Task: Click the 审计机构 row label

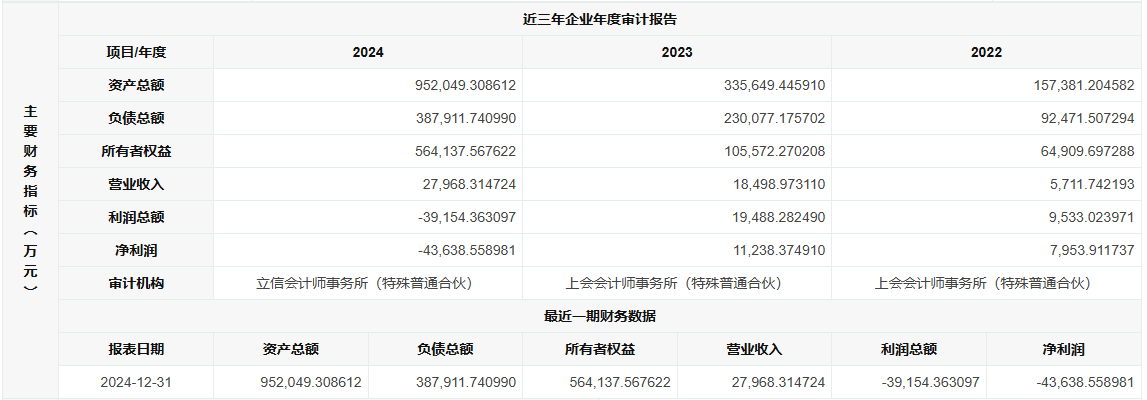Action: [136, 283]
